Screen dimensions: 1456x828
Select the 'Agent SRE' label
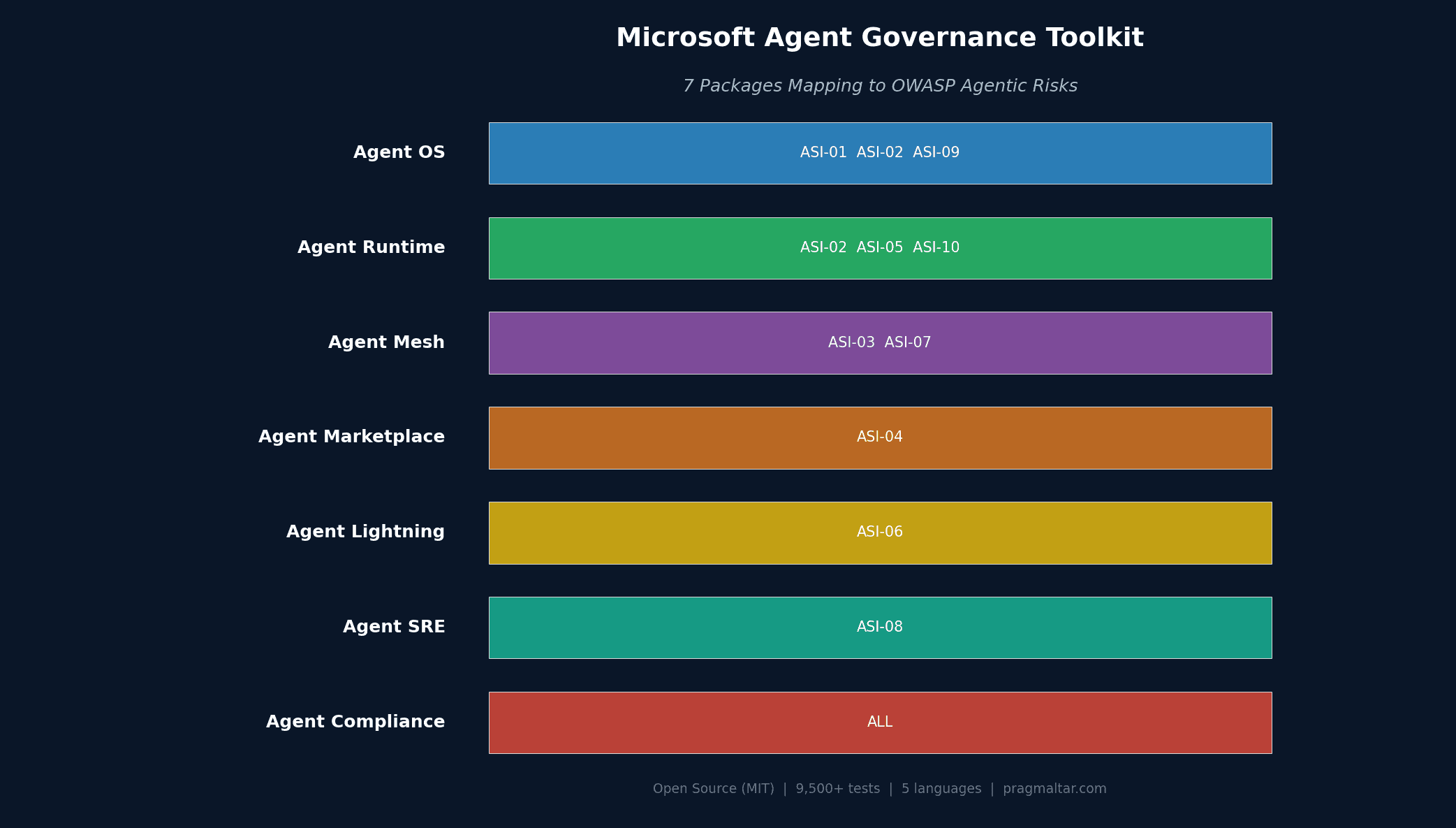394,627
